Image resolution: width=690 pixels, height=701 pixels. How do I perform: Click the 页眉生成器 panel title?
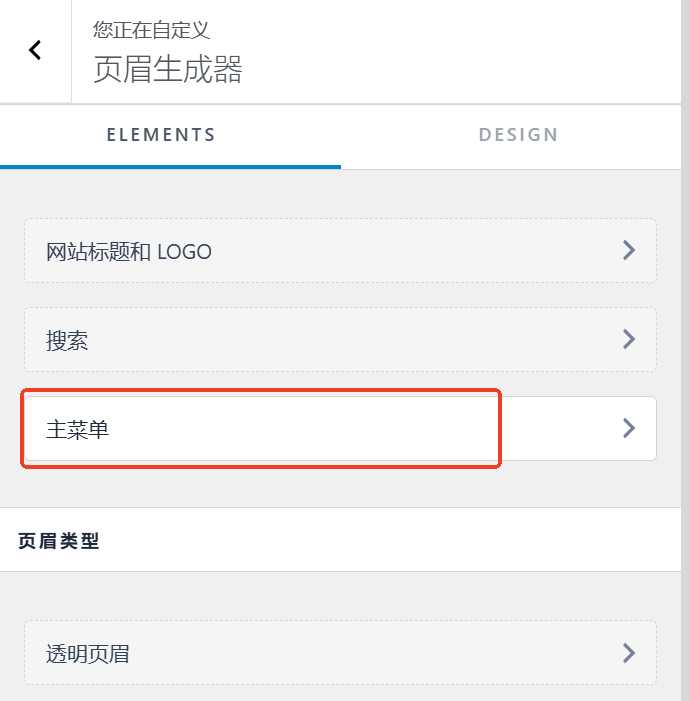pos(168,69)
